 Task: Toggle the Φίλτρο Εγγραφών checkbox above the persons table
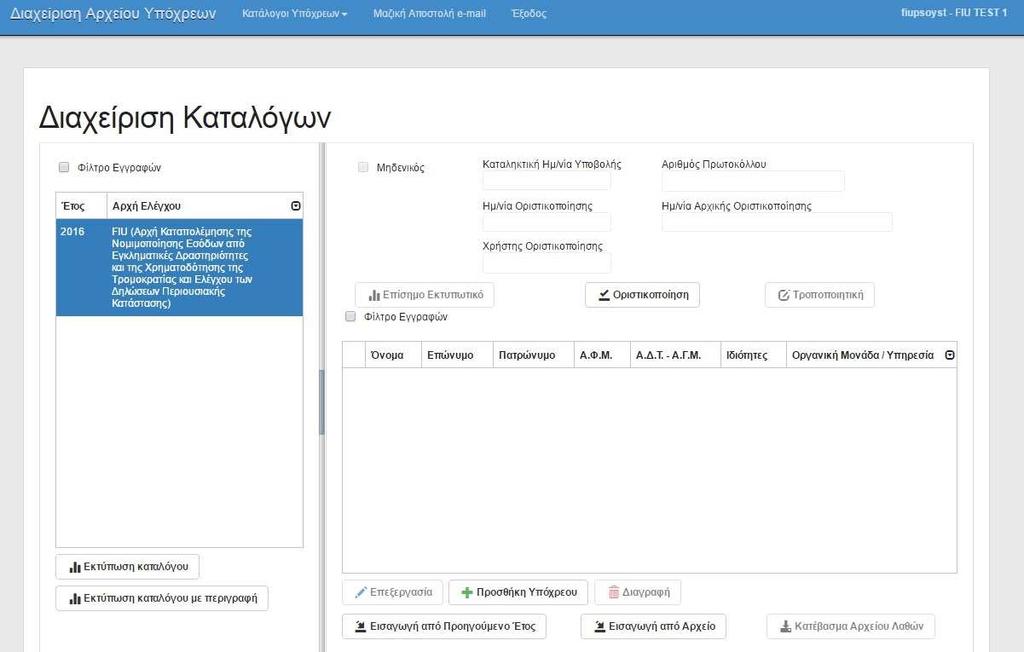[x=350, y=317]
